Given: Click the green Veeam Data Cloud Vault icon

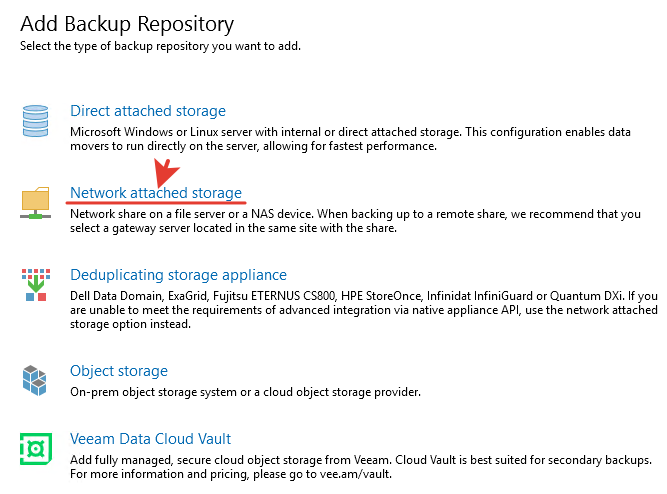Looking at the screenshot, I should tap(35, 447).
